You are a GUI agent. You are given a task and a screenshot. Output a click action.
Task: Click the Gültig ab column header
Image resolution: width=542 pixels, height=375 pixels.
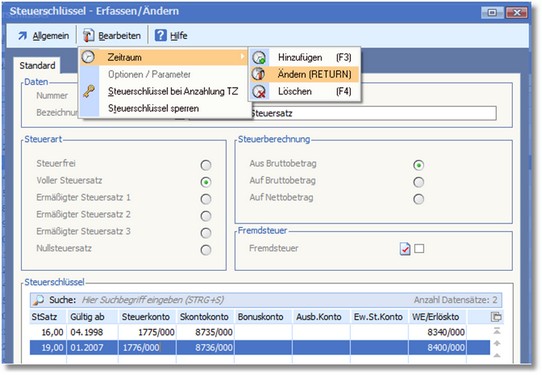[x=87, y=317]
